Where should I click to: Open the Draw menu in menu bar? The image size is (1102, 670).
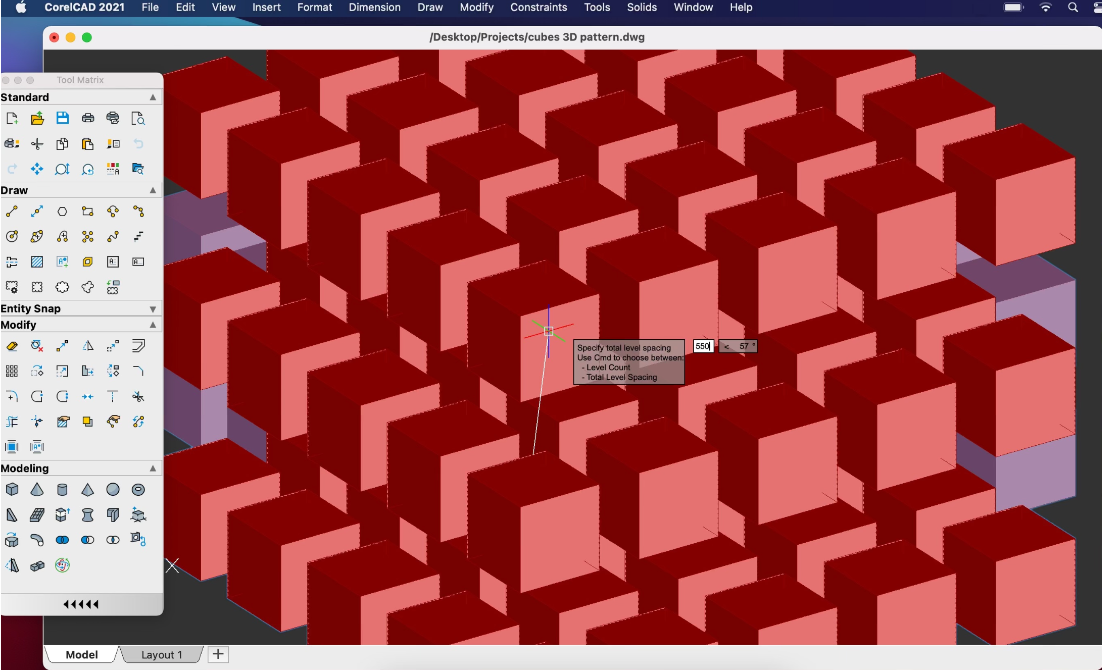[x=430, y=7]
